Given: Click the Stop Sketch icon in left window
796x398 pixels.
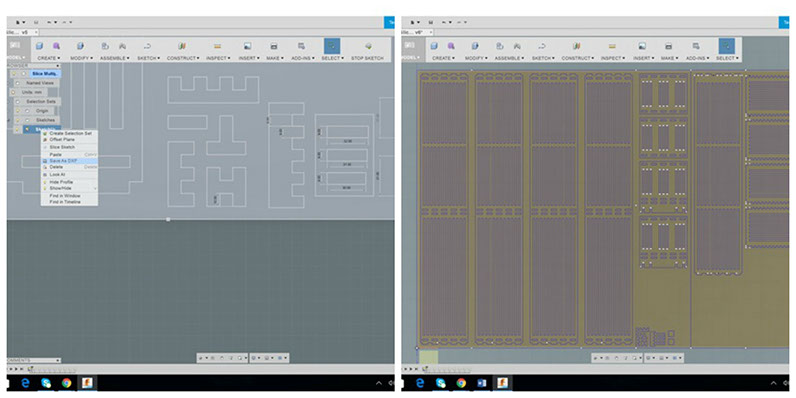Looking at the screenshot, I should click(x=368, y=46).
